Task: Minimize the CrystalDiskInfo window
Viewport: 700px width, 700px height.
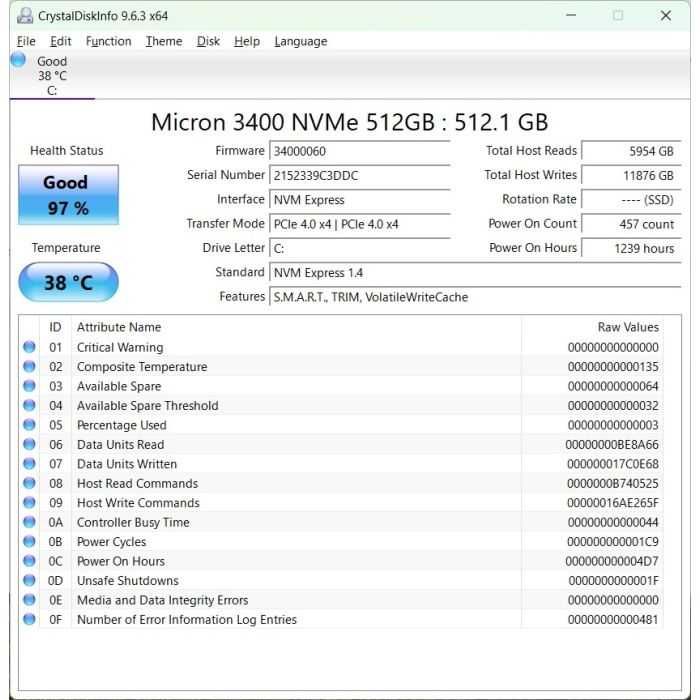Action: click(571, 16)
